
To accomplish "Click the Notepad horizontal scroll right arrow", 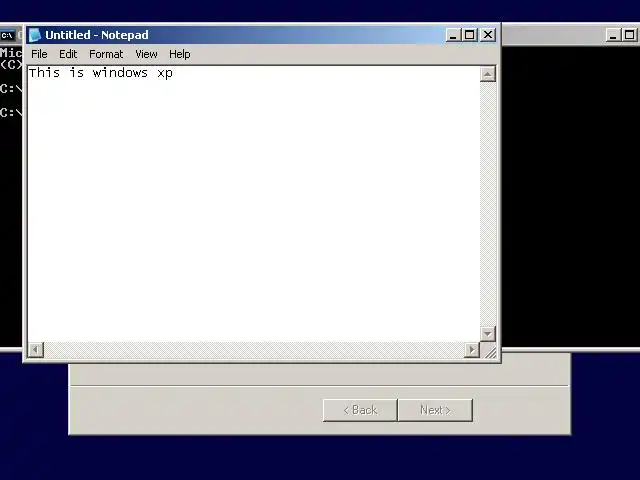I will coord(472,350).
